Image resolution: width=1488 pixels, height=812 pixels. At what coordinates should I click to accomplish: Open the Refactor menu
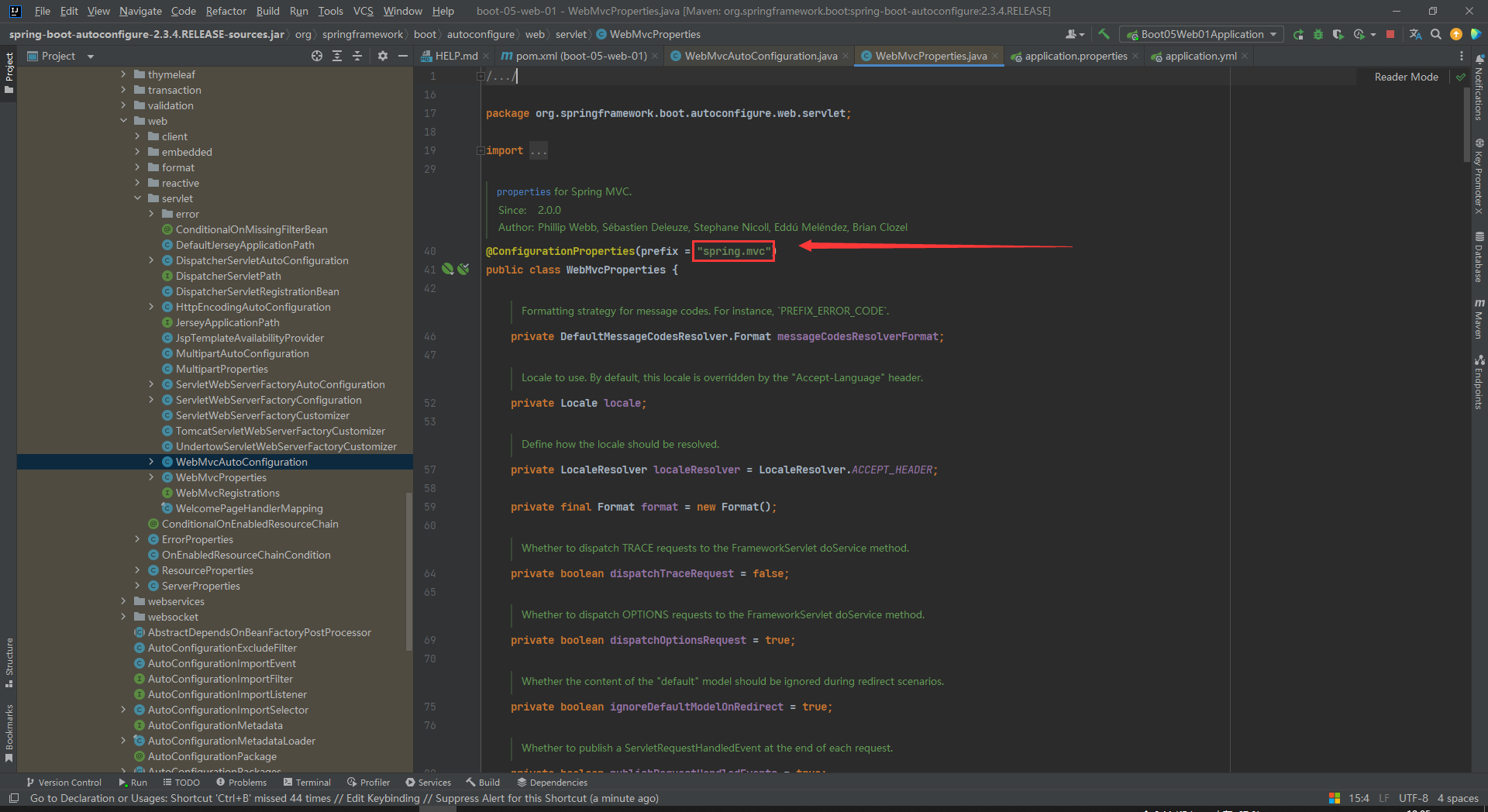click(x=226, y=11)
